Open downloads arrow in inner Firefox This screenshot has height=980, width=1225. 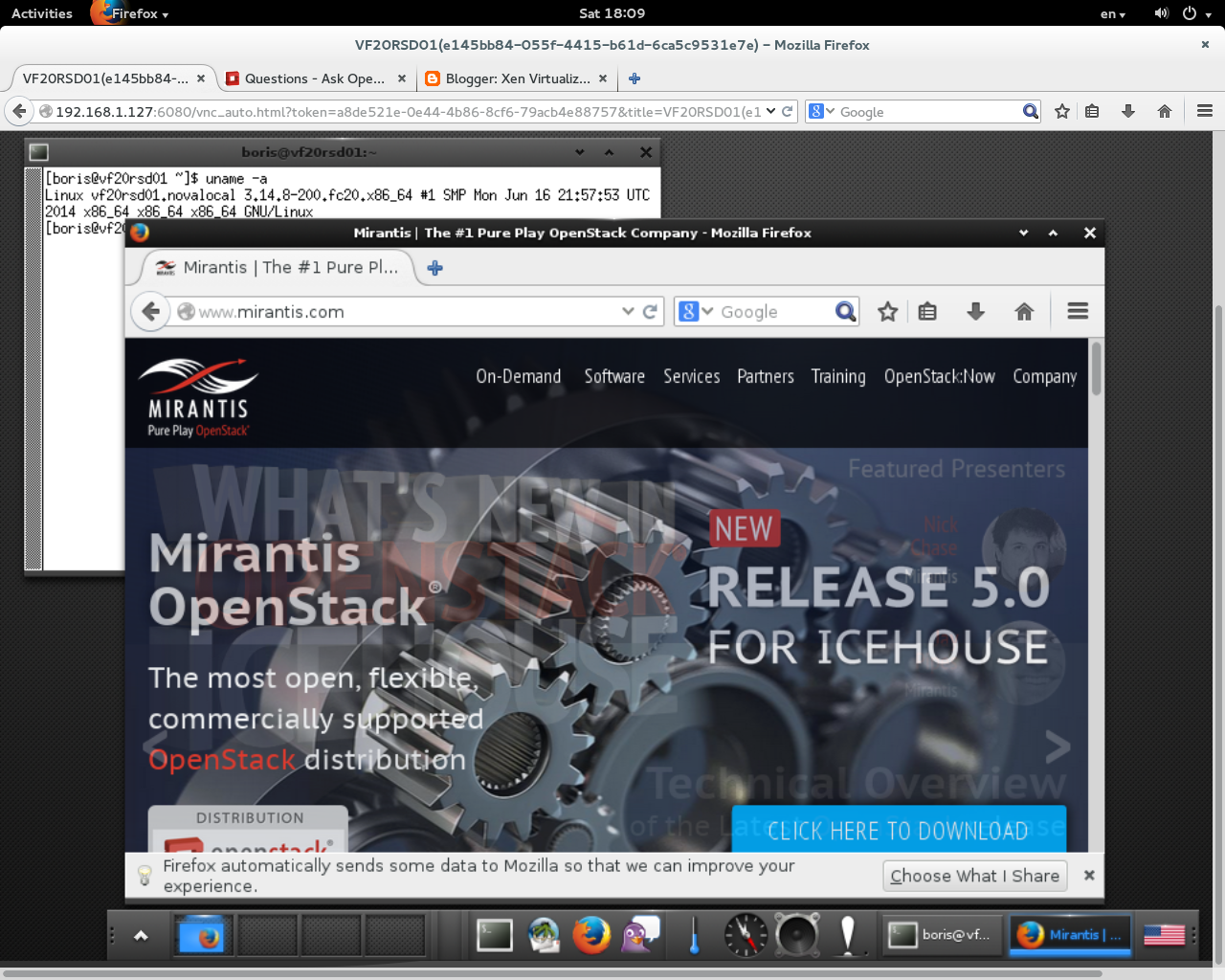click(x=976, y=311)
